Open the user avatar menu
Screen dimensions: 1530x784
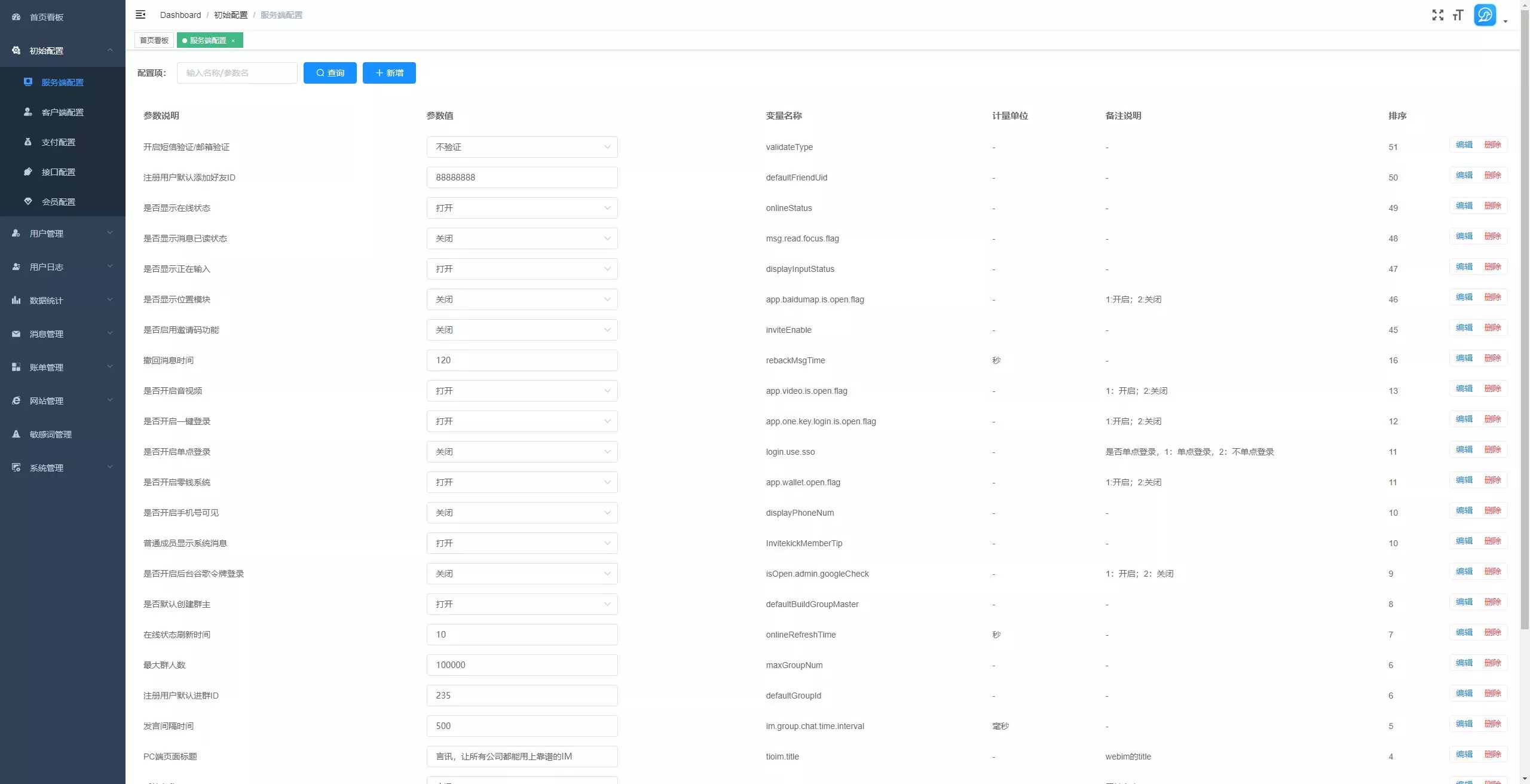1485,15
